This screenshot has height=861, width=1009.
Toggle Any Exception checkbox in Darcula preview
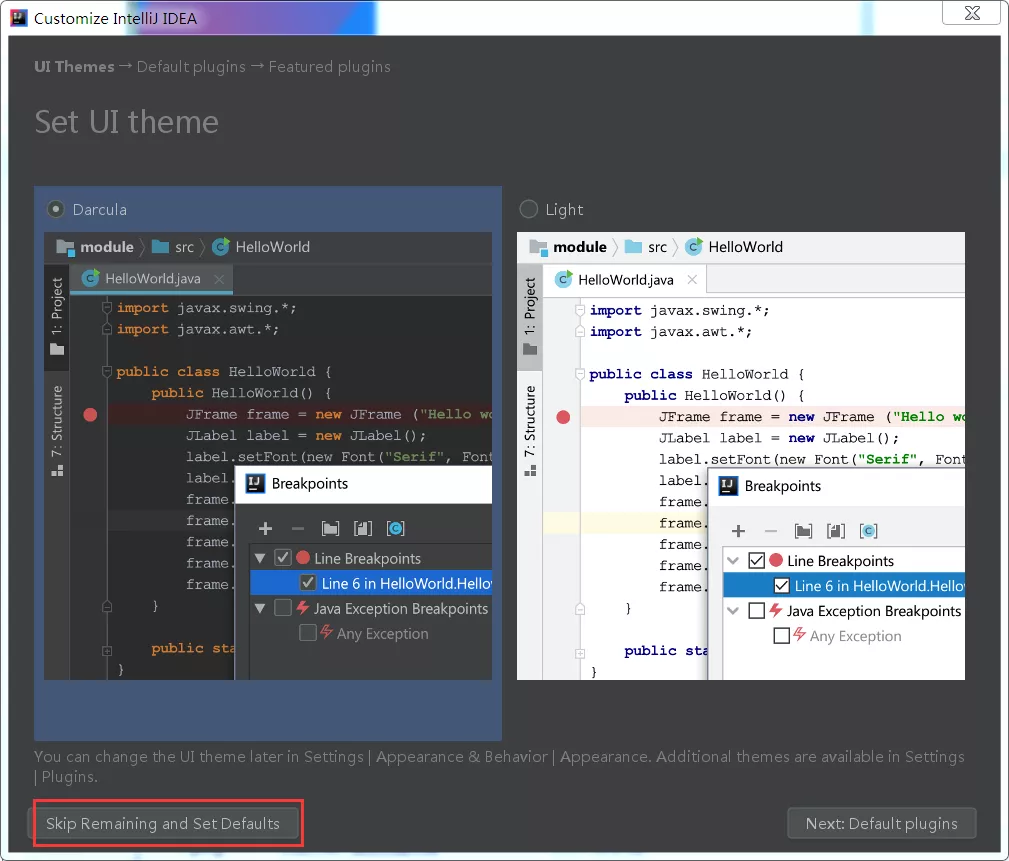pyautogui.click(x=308, y=633)
